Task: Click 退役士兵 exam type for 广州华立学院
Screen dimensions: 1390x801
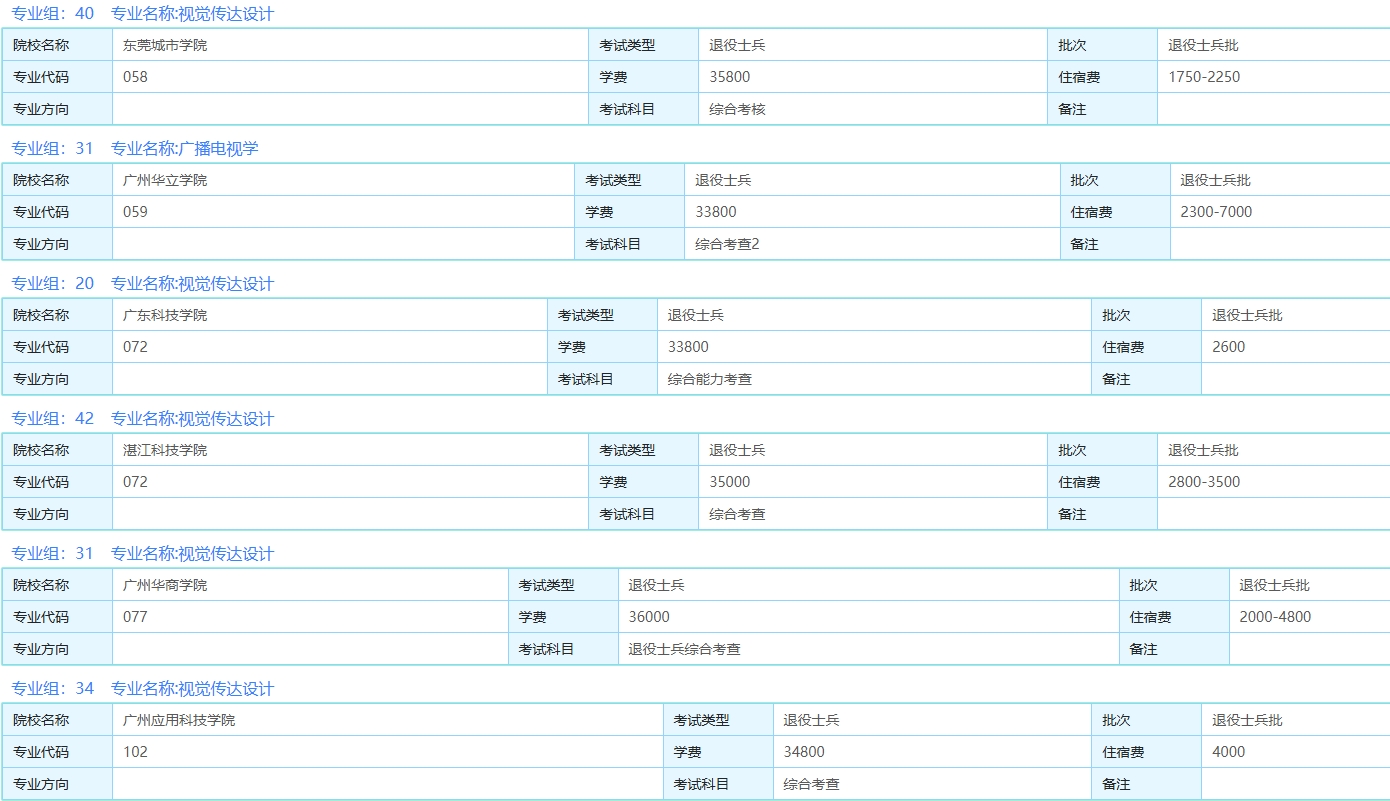Action: 723,180
